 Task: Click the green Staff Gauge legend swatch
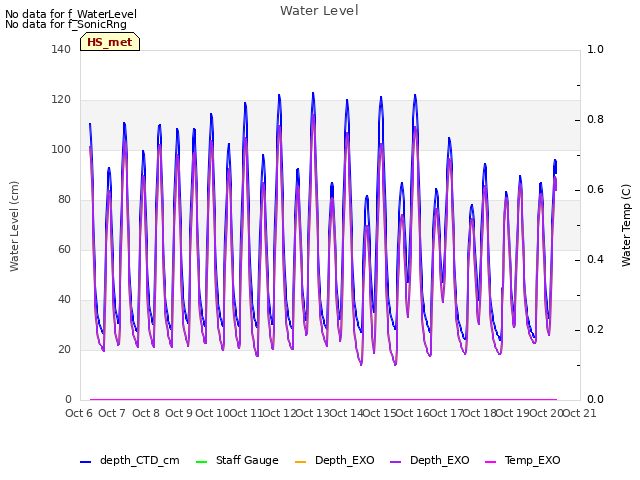pyautogui.click(x=201, y=462)
